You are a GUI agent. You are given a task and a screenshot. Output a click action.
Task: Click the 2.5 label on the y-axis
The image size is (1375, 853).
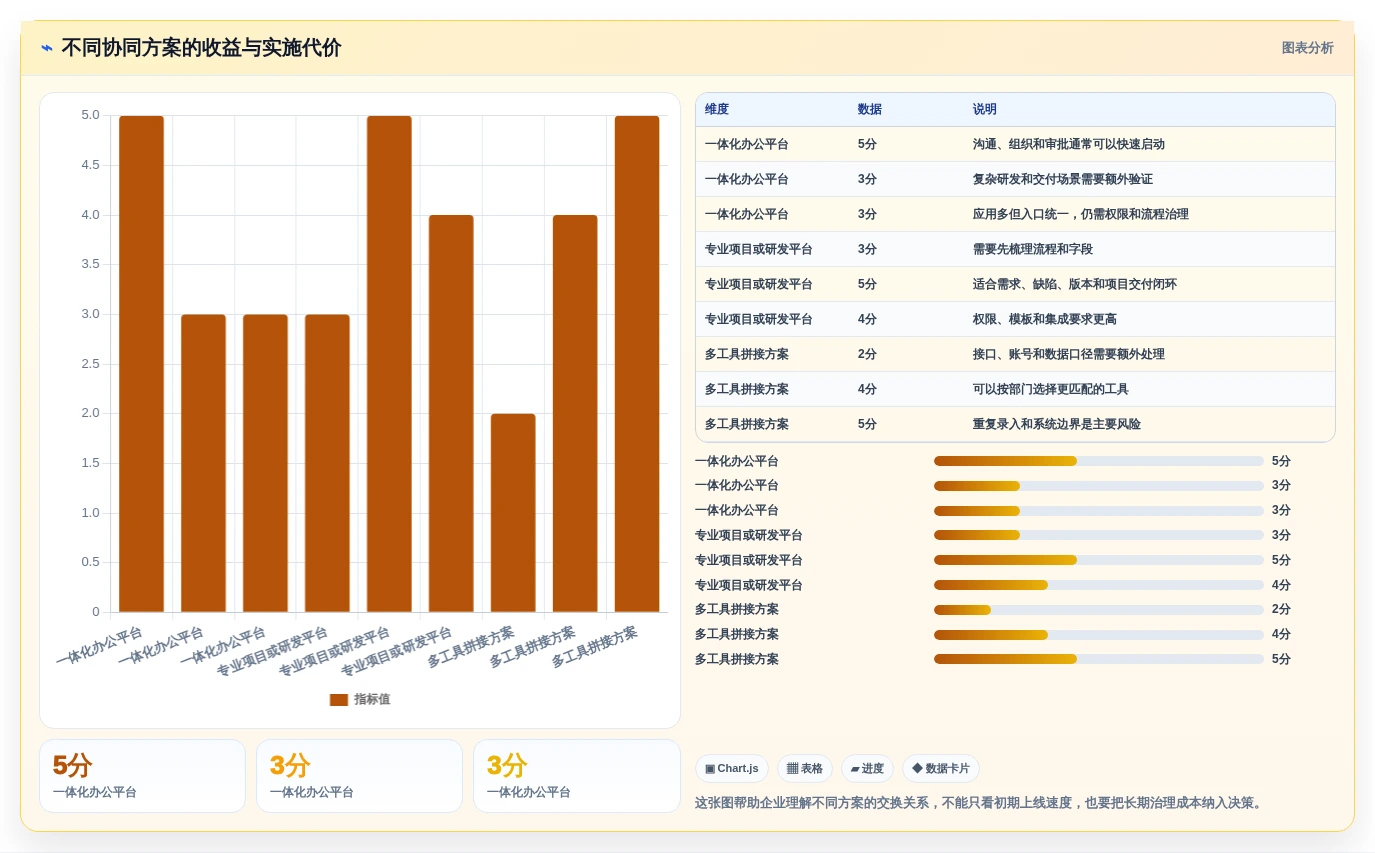pyautogui.click(x=90, y=364)
